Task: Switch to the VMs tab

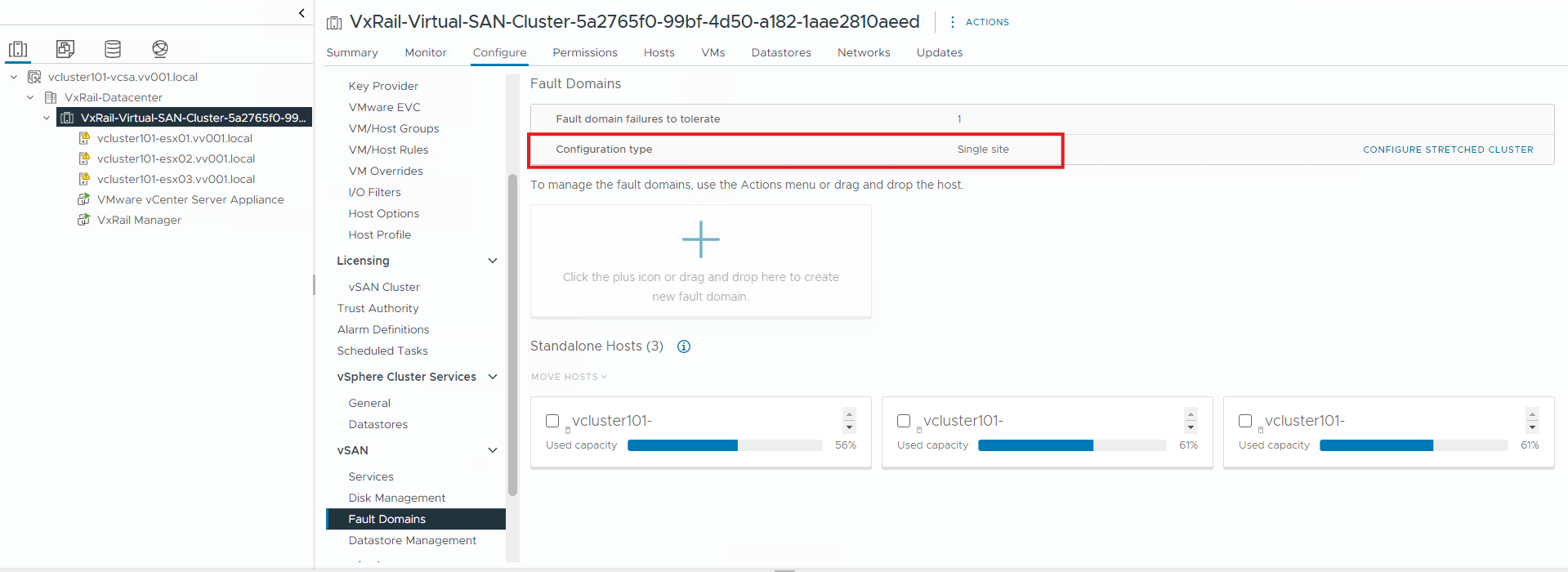Action: (x=713, y=52)
